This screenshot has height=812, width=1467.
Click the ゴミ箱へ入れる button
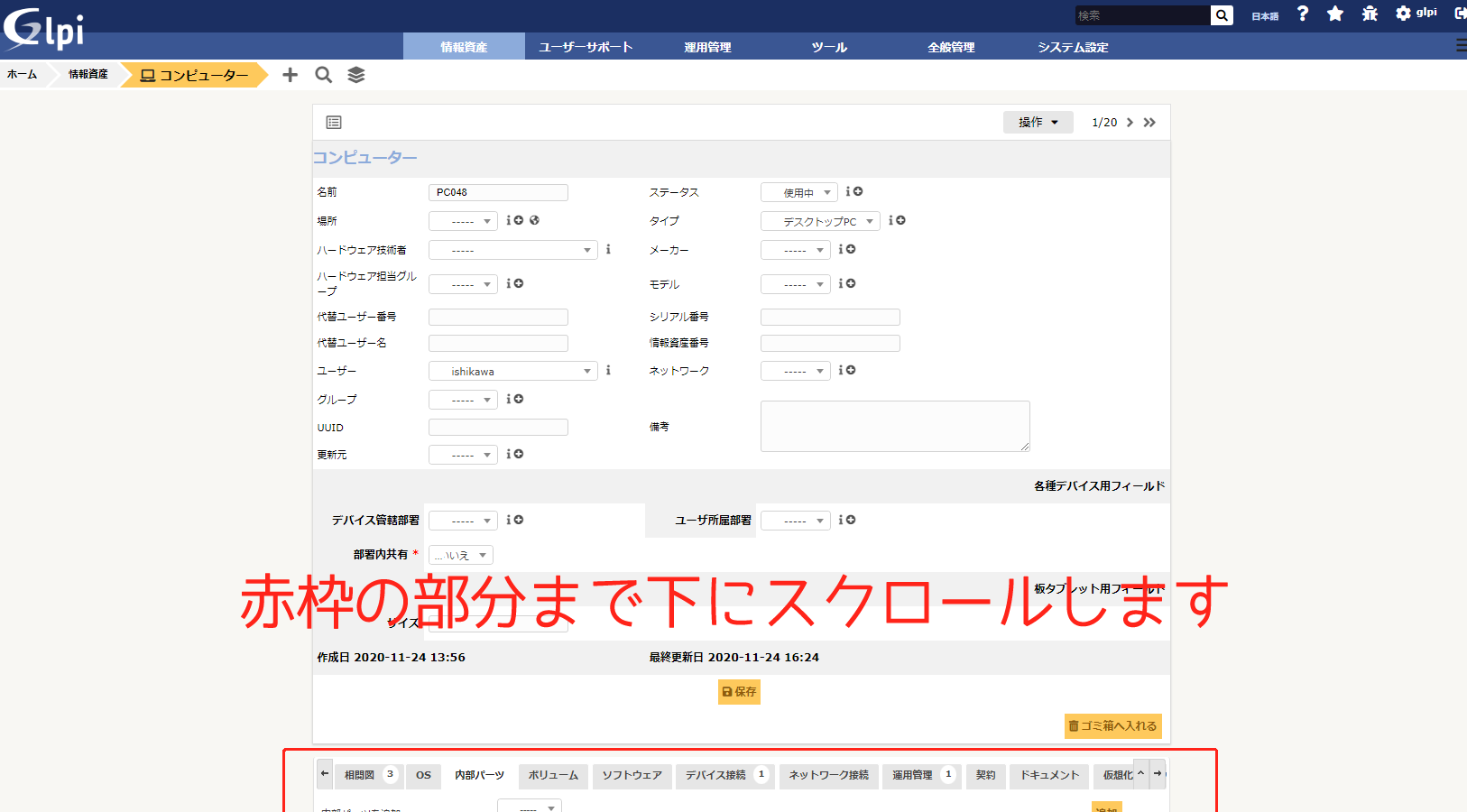point(1112,726)
